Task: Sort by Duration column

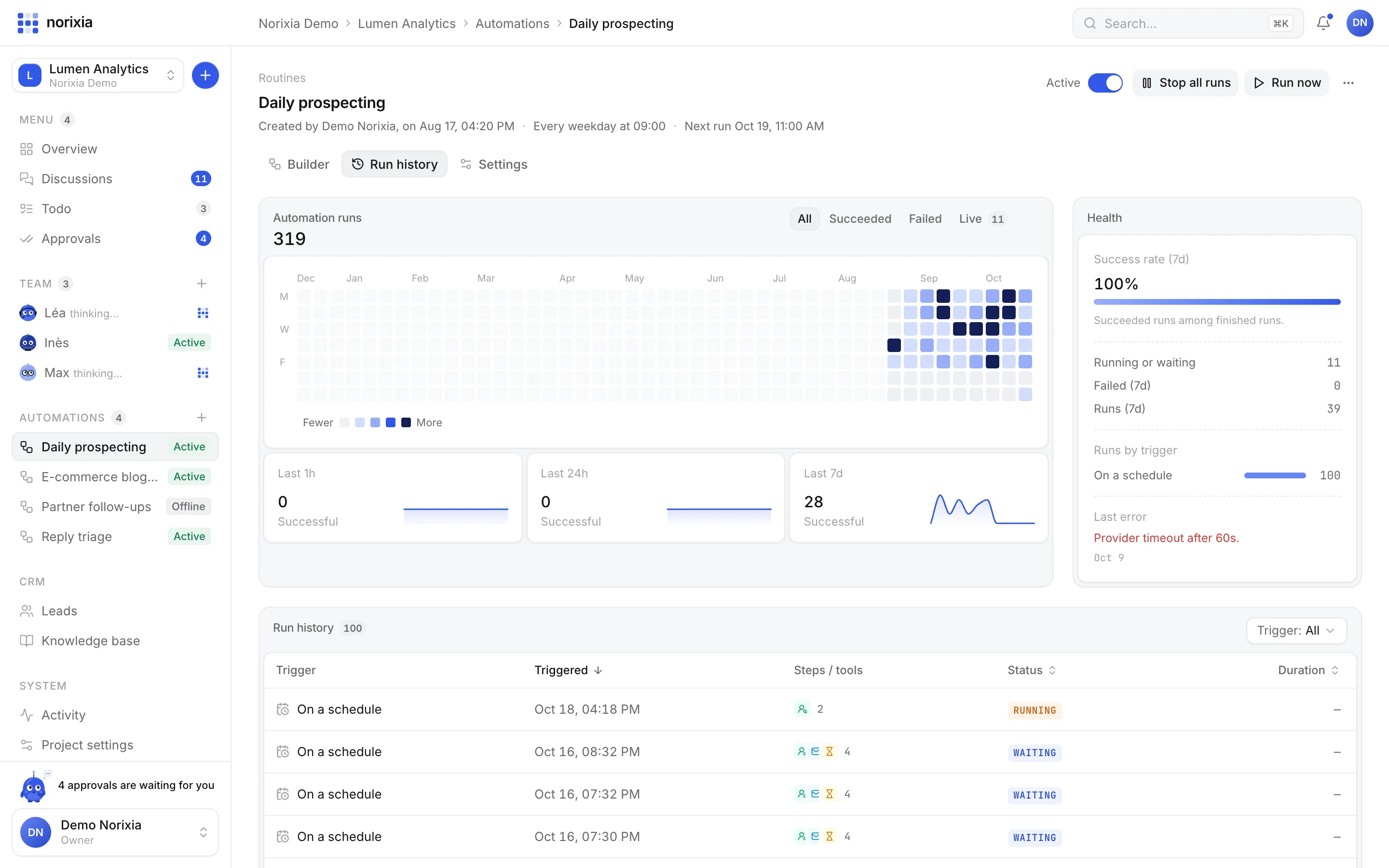Action: 1308,670
